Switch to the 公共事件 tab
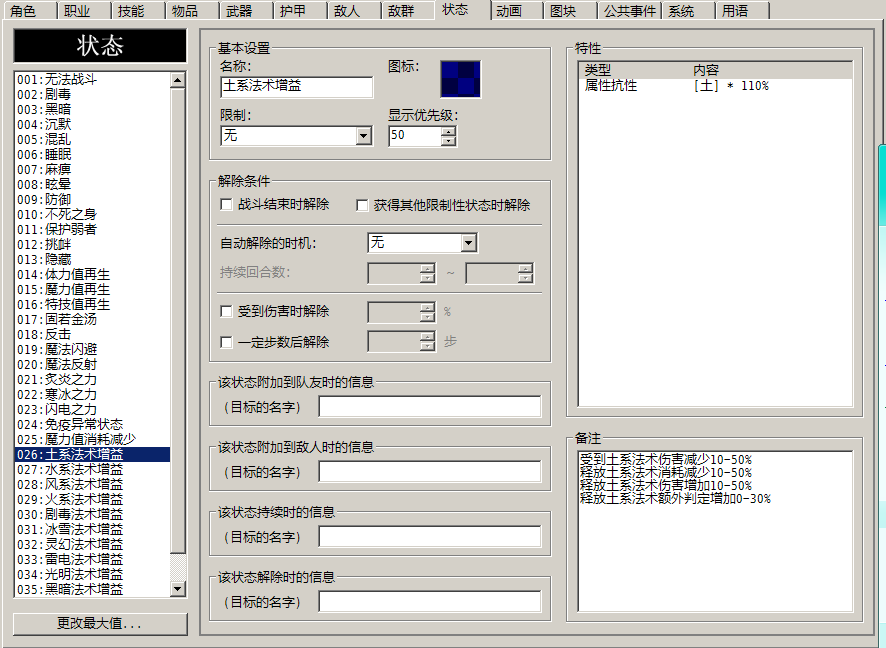 [x=629, y=11]
